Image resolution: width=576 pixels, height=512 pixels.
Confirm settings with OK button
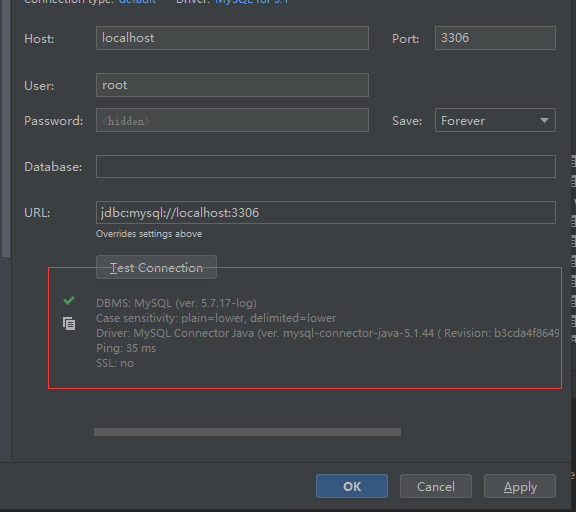352,486
